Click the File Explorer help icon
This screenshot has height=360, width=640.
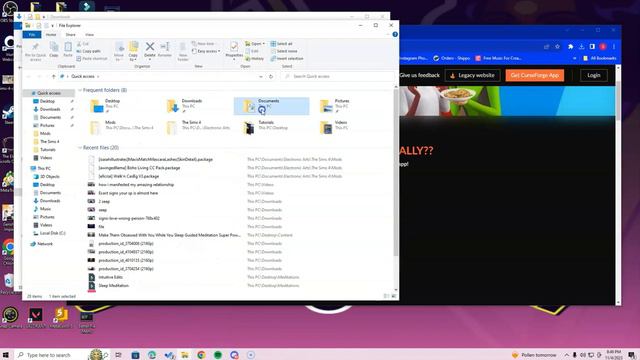395,35
